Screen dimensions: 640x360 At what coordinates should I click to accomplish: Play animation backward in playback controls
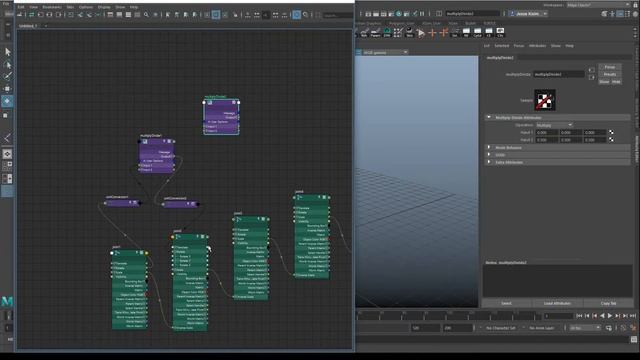coord(602,316)
